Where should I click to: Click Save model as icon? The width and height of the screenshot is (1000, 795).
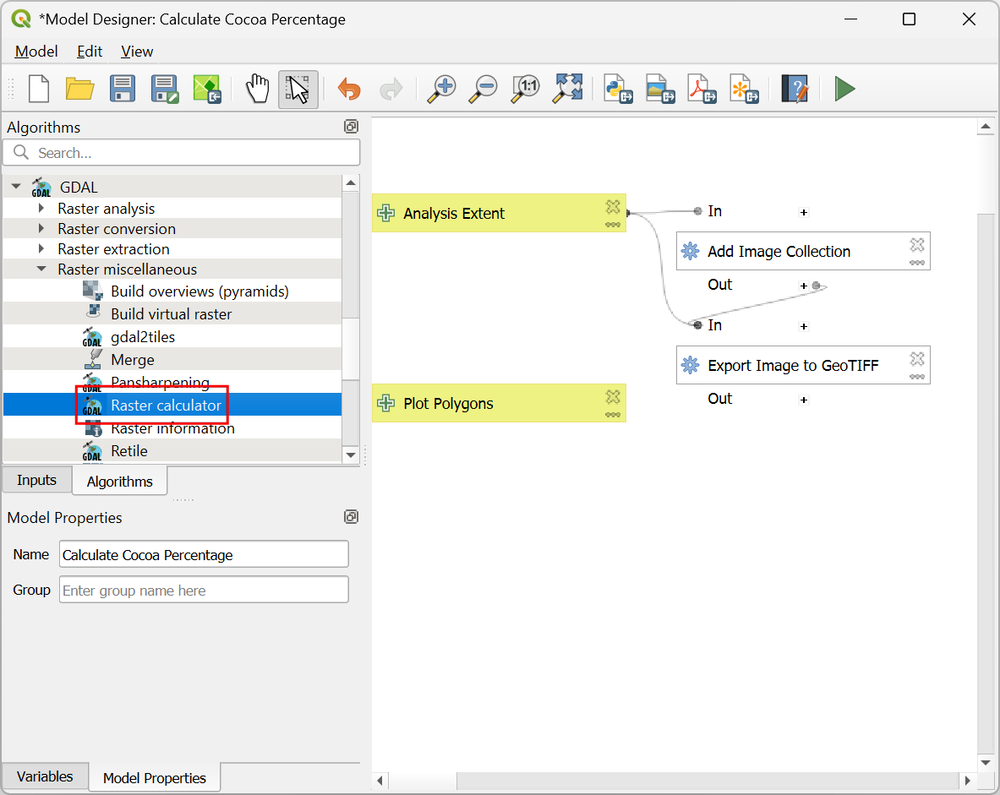tap(165, 89)
